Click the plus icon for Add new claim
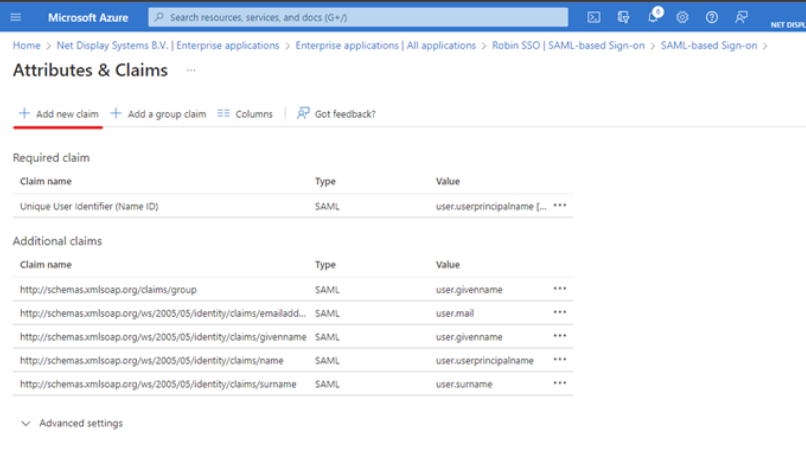This screenshot has width=806, height=455. pos(24,113)
